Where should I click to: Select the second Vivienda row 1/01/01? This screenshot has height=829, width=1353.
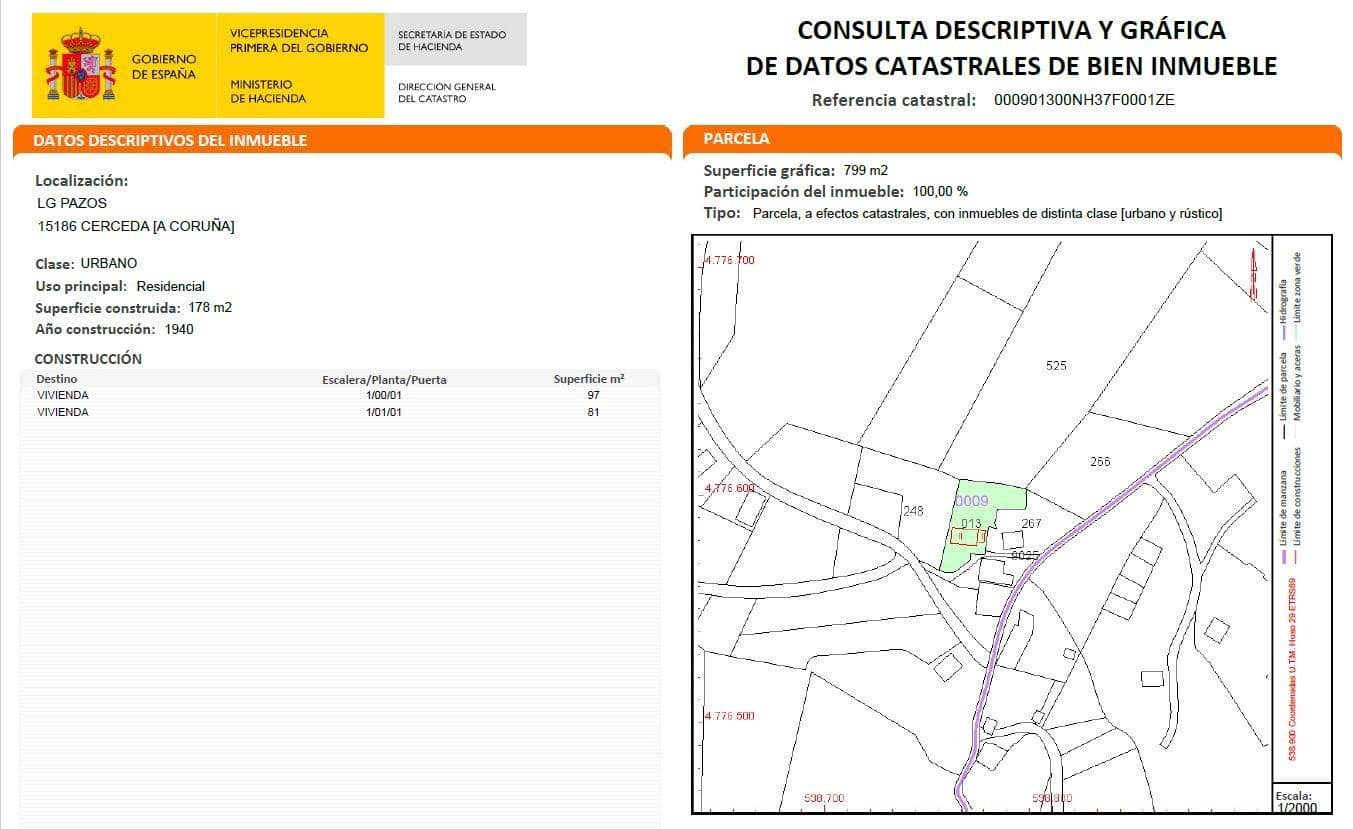pos(339,412)
